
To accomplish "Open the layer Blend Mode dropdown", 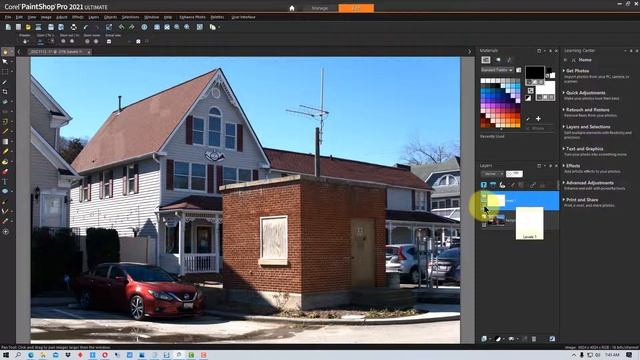I will (x=492, y=174).
